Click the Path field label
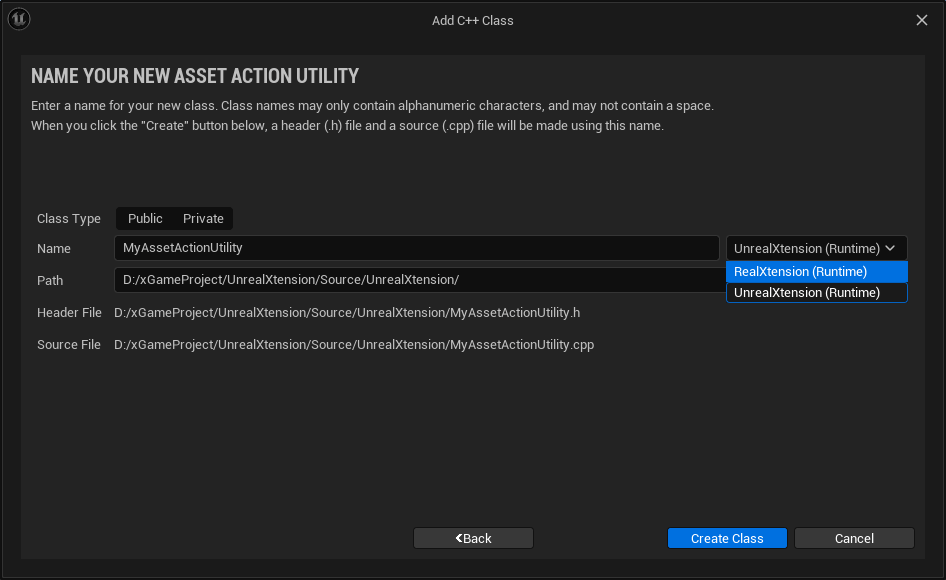This screenshot has height=580, width=946. coord(50,281)
